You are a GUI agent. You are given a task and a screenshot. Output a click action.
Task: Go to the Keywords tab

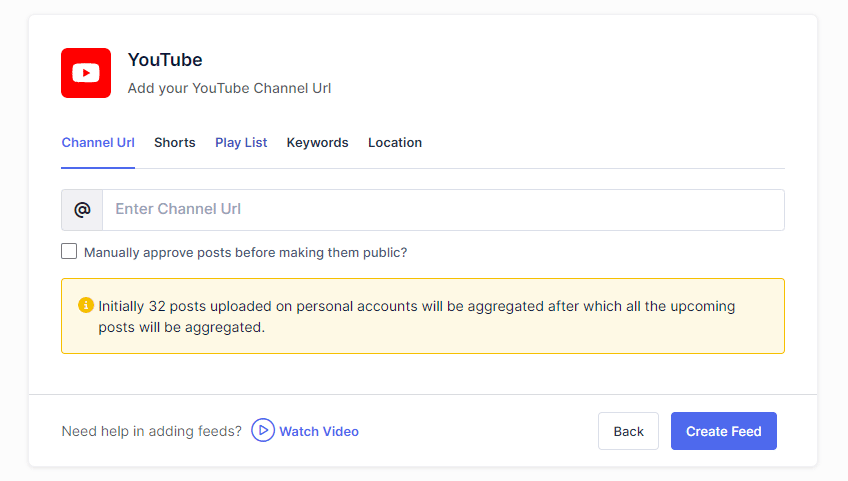(x=317, y=143)
